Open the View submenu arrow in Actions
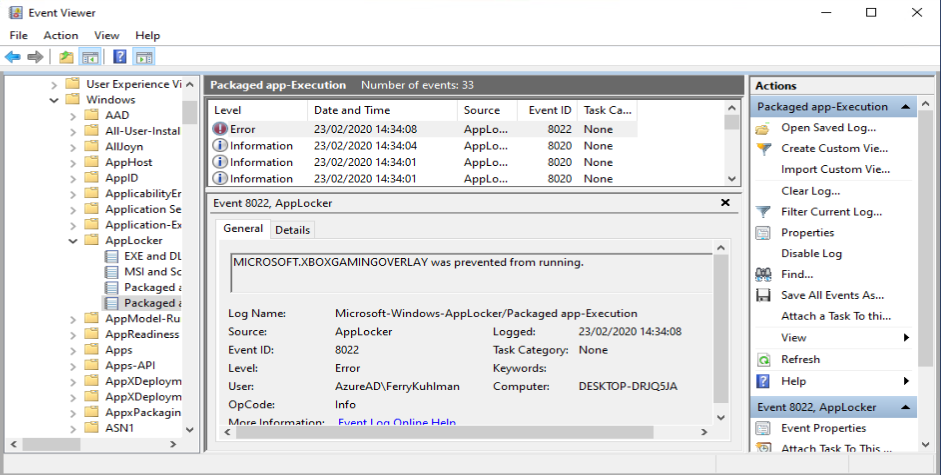The width and height of the screenshot is (941, 475). tap(906, 338)
